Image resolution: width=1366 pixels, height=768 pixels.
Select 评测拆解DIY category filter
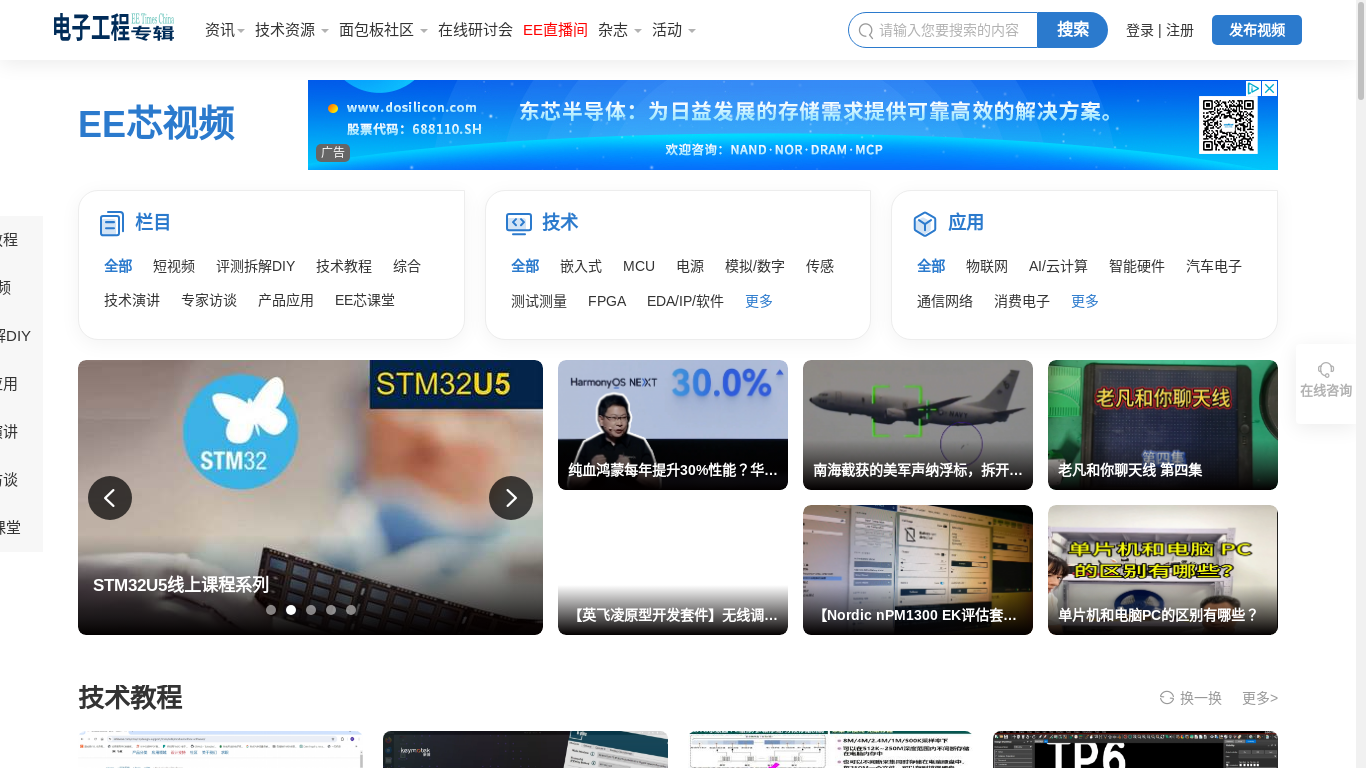click(256, 266)
